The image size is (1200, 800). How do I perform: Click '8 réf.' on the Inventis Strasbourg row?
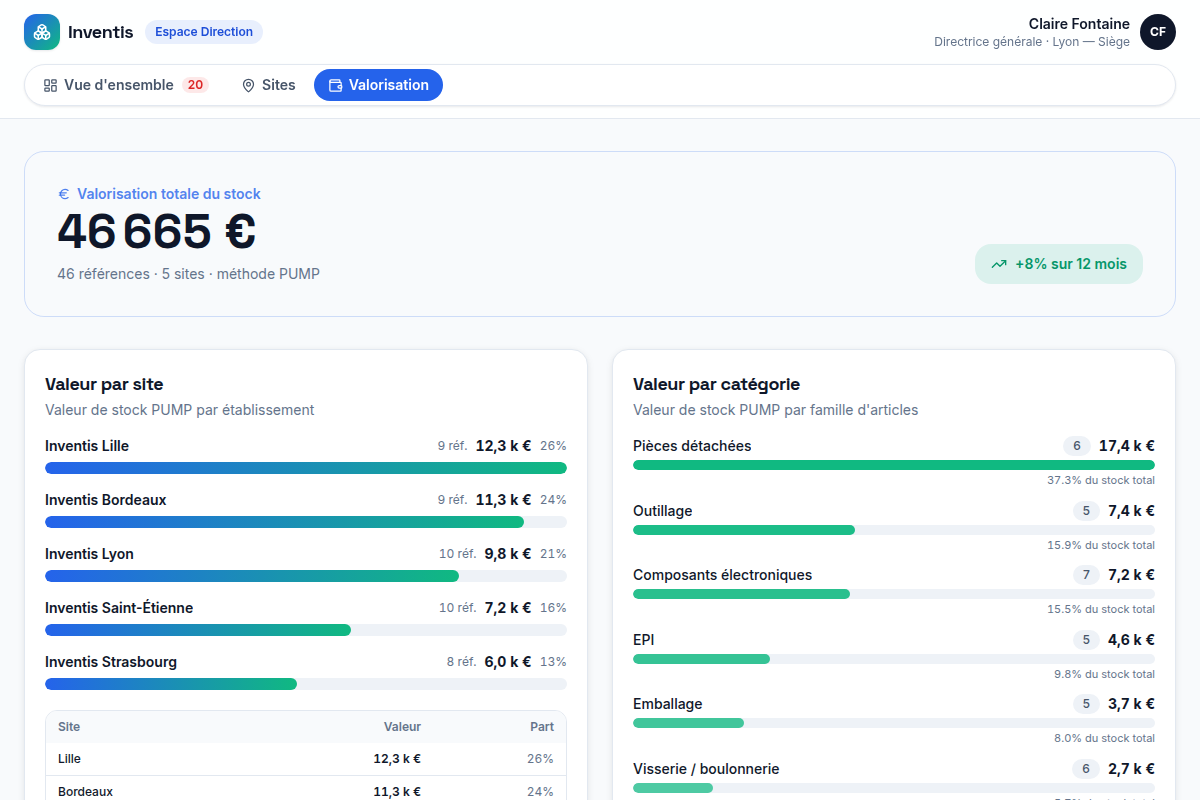click(461, 662)
